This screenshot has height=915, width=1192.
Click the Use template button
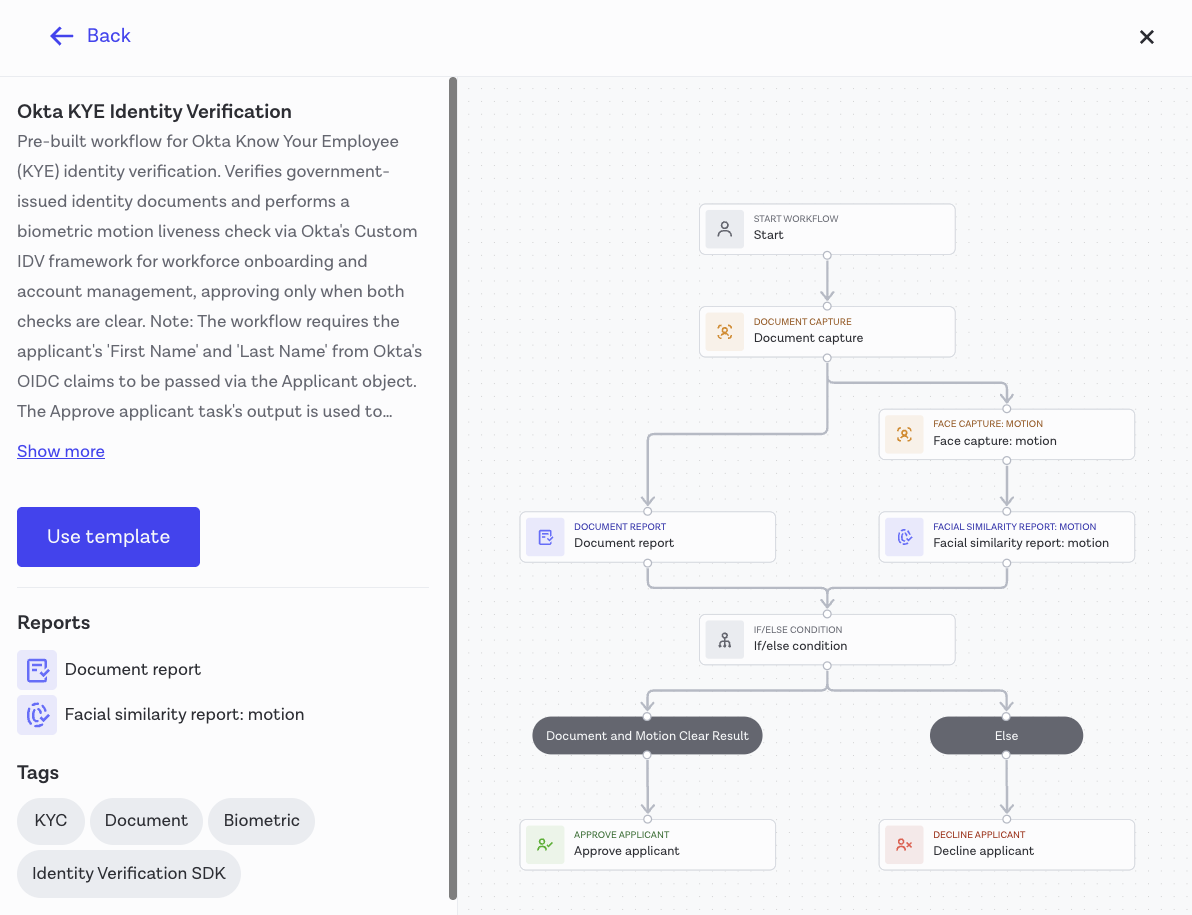[x=109, y=537]
